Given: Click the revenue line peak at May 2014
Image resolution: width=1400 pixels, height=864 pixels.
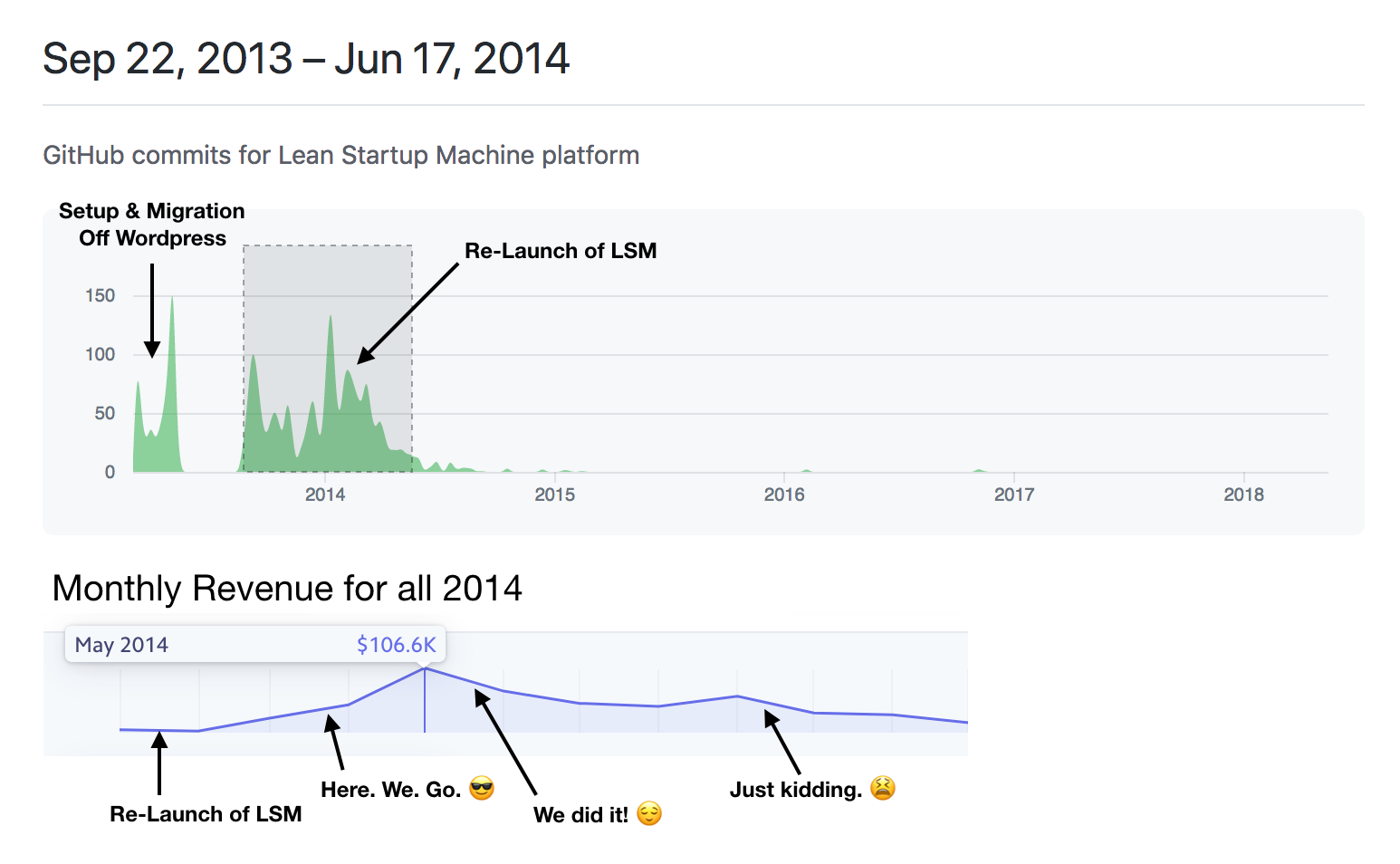Looking at the screenshot, I should tap(425, 669).
